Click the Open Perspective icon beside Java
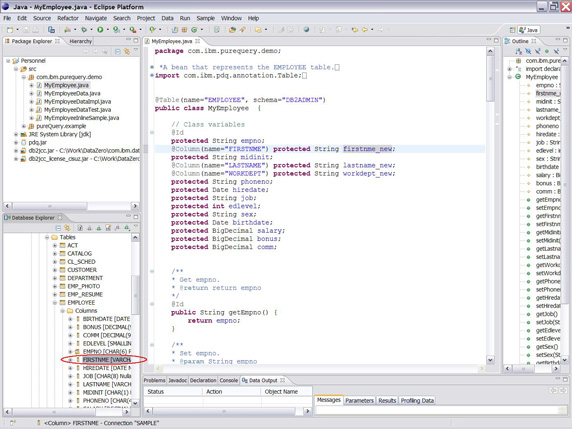The width and height of the screenshot is (572, 429). (512, 30)
